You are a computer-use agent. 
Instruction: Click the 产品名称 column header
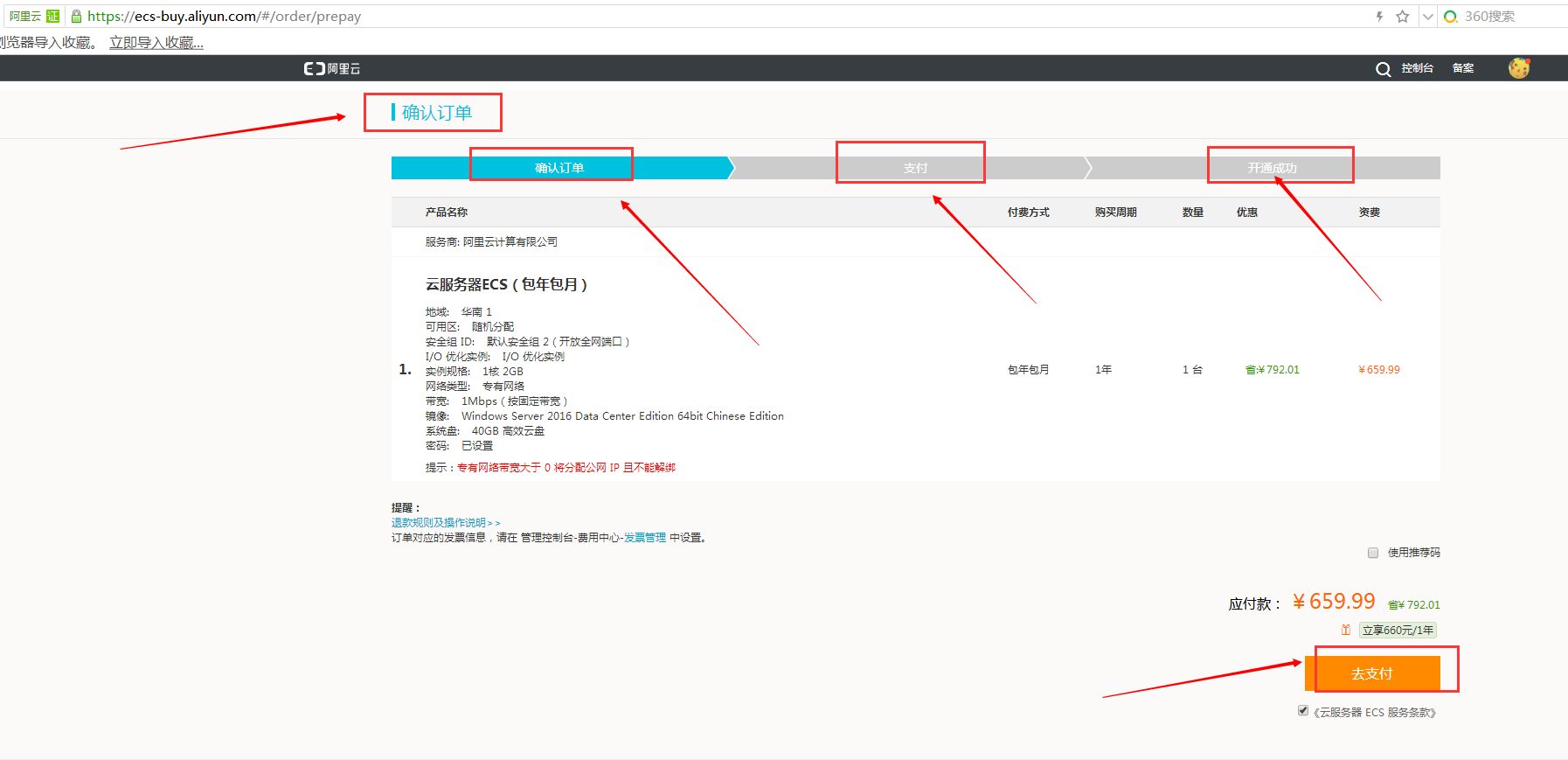point(447,213)
